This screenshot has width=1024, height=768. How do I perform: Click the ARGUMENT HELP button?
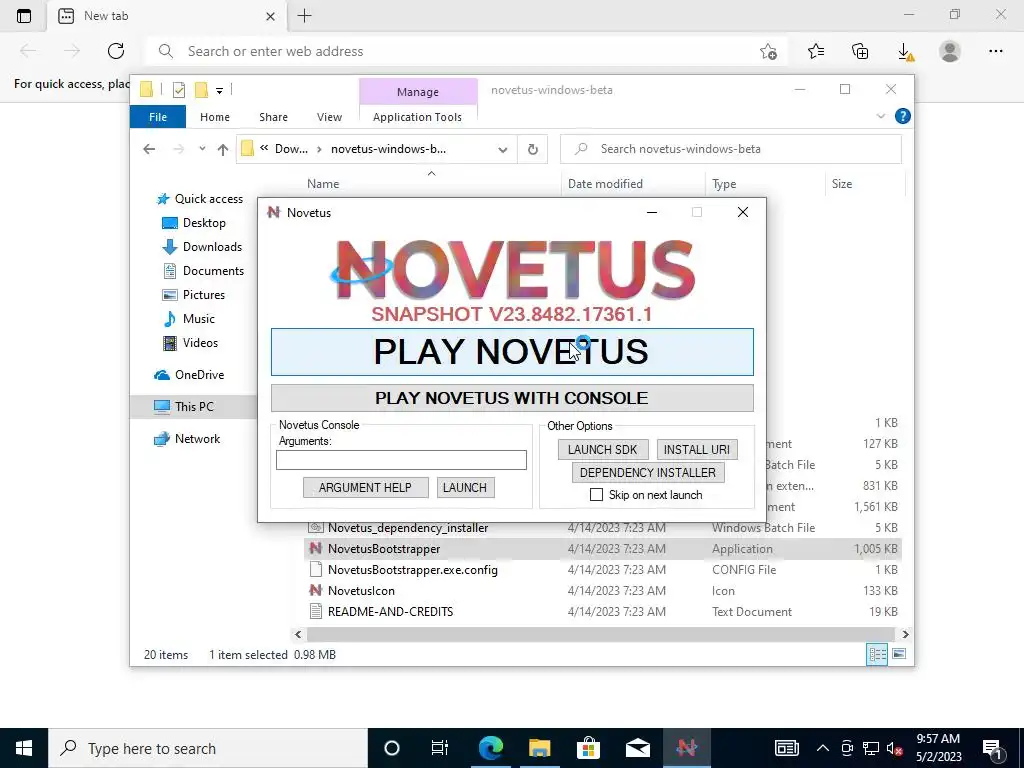[x=365, y=487]
